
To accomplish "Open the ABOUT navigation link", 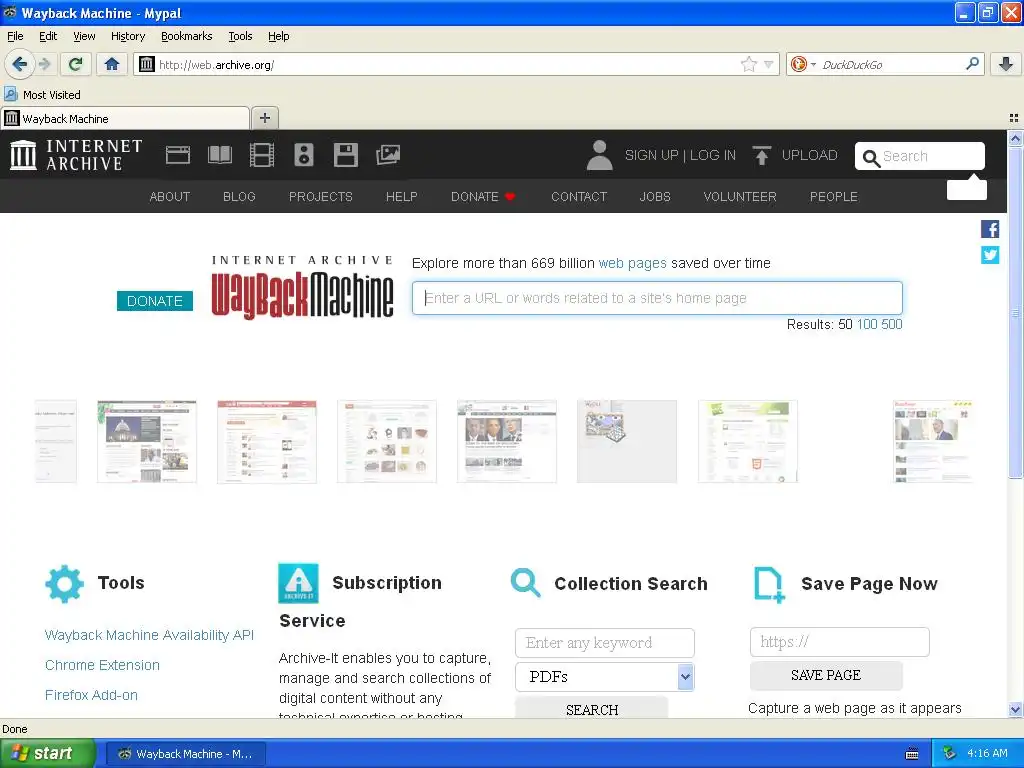I will pyautogui.click(x=170, y=197).
